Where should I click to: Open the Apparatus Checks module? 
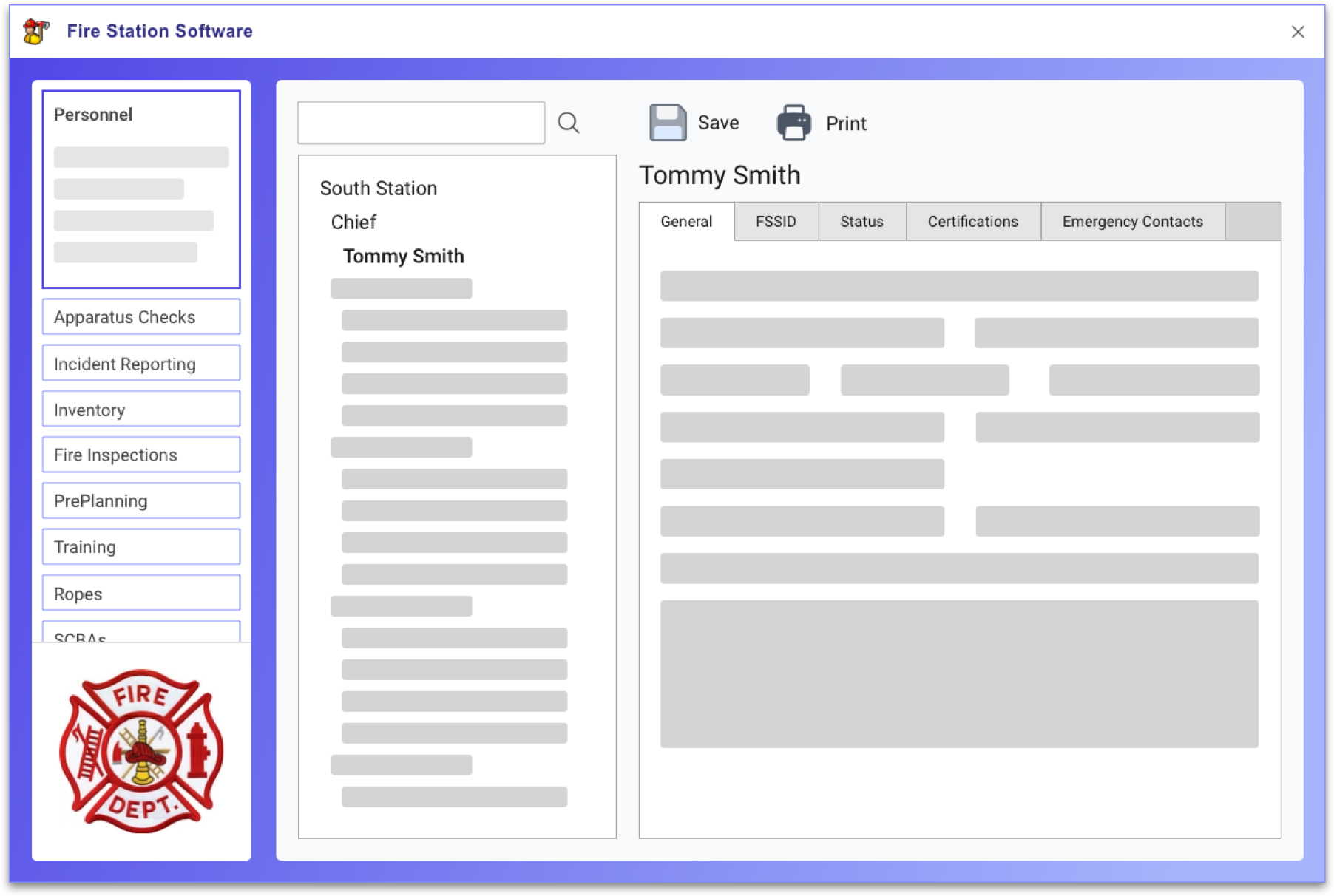click(141, 317)
